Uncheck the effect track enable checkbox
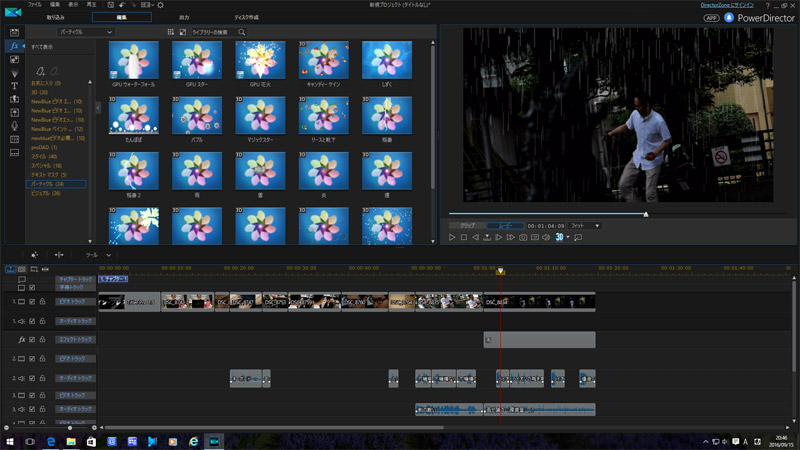The image size is (800, 450). point(32,339)
